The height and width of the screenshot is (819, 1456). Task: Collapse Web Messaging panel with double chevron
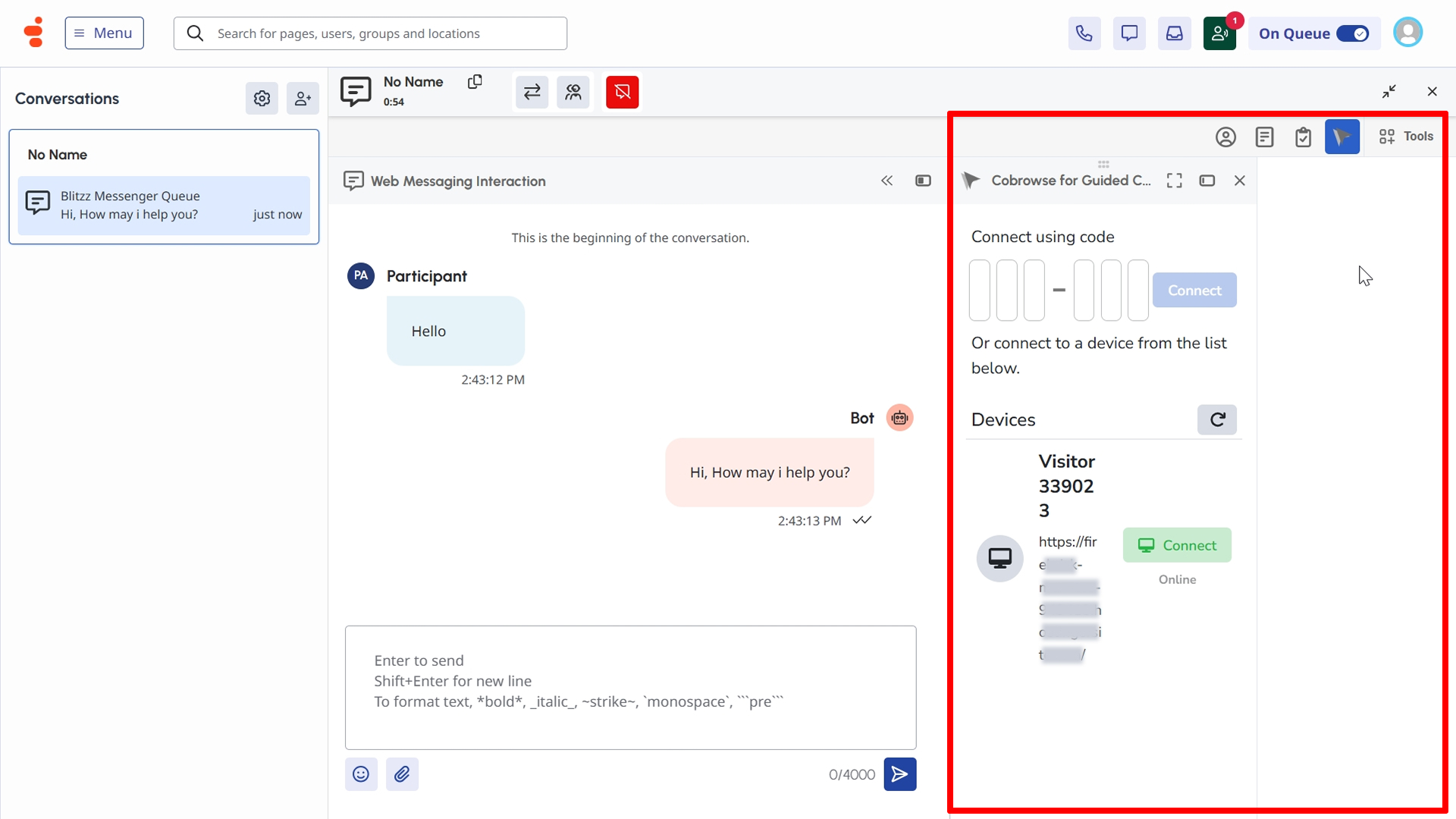(x=886, y=180)
